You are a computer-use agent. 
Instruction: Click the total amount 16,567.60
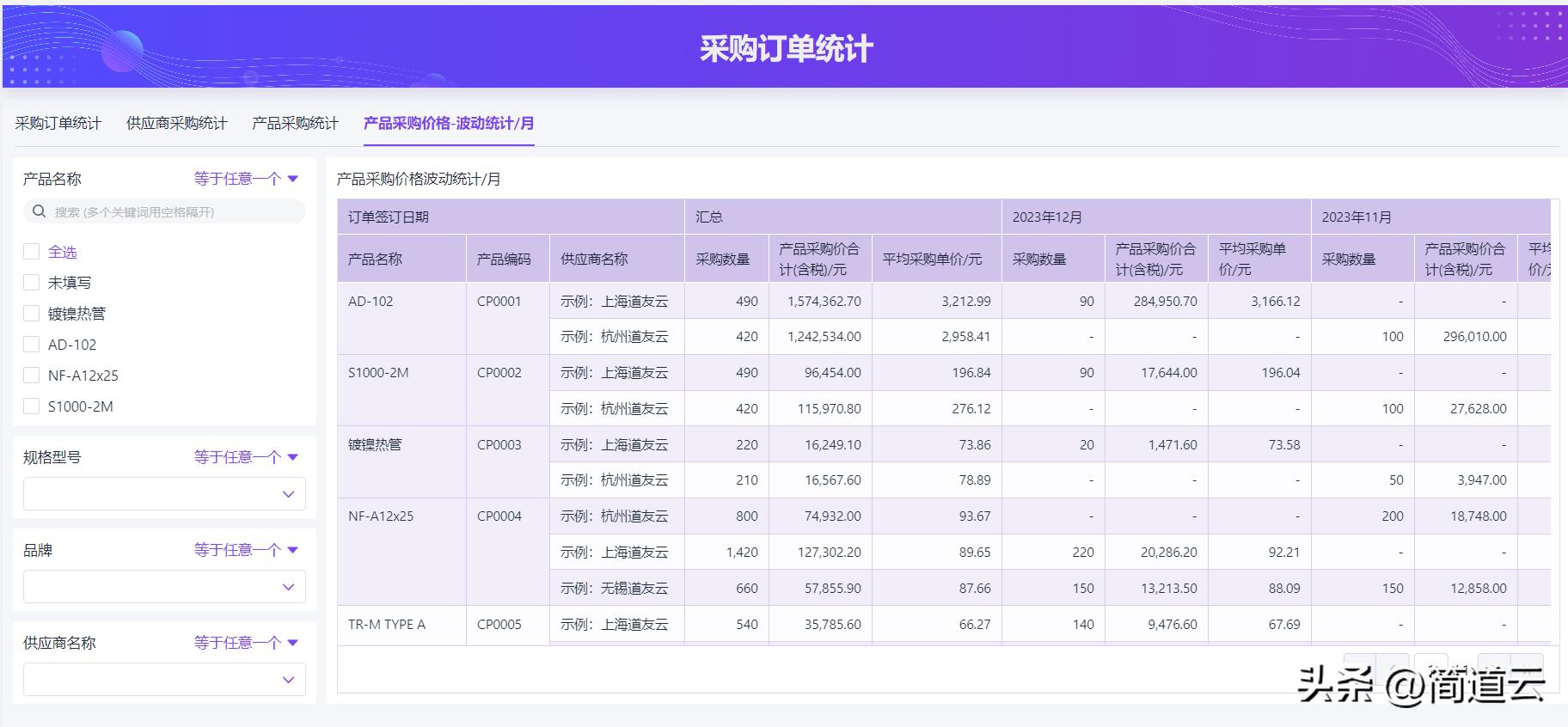tap(832, 480)
